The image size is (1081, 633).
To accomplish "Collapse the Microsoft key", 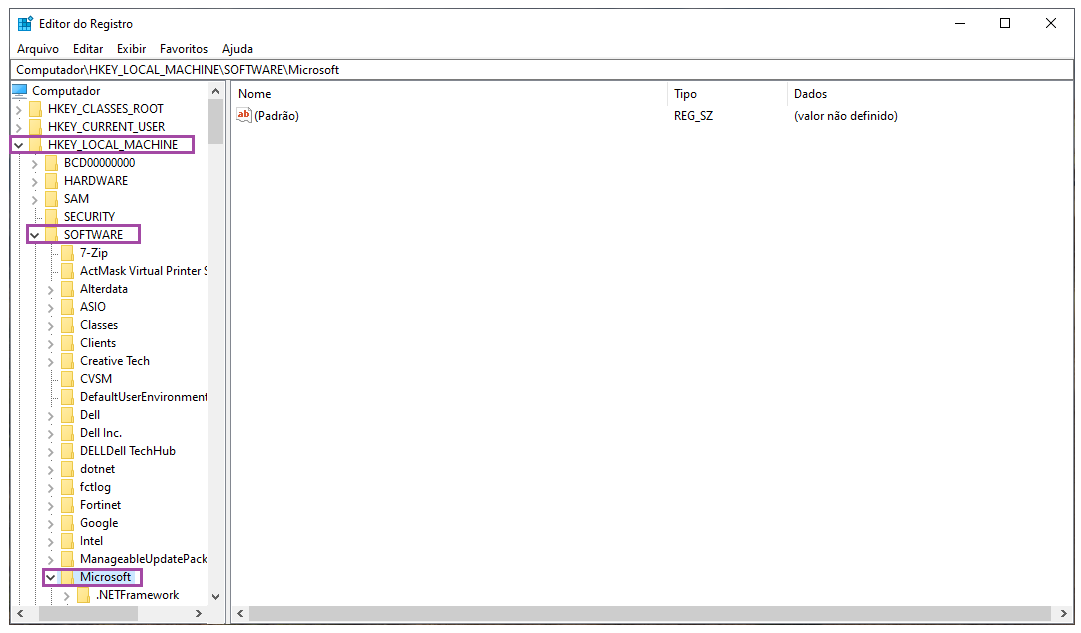I will coord(51,577).
